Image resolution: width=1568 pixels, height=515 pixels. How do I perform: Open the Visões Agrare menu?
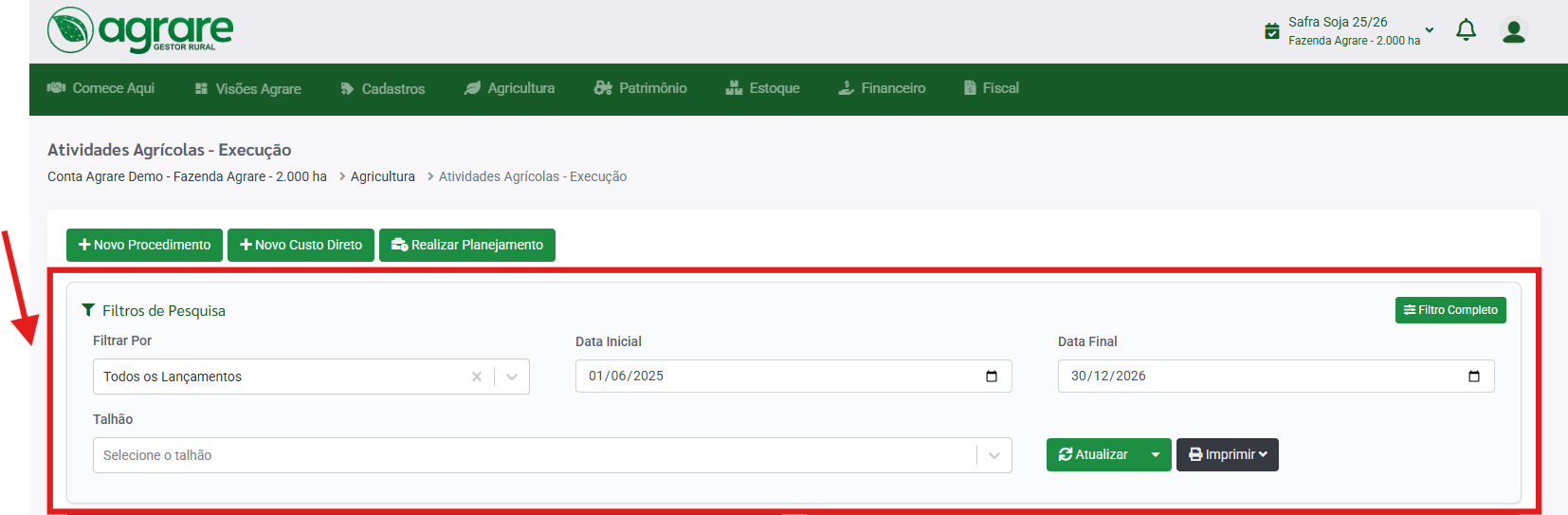[x=248, y=89]
